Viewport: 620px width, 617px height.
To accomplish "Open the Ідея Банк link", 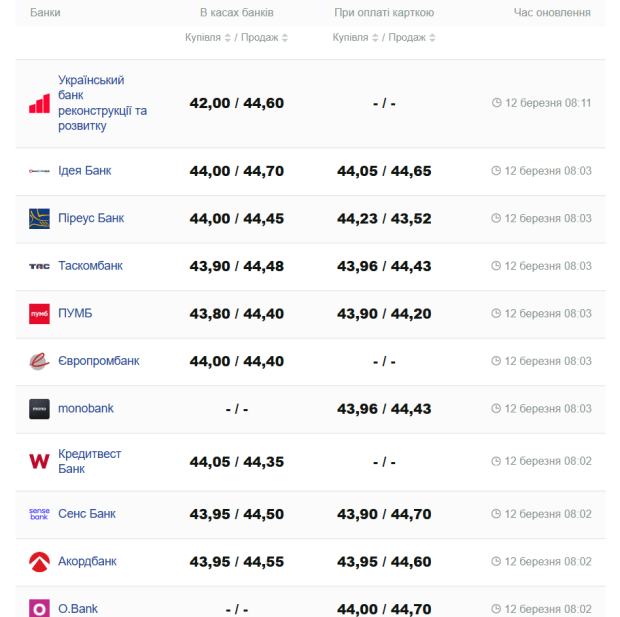I will pos(84,171).
